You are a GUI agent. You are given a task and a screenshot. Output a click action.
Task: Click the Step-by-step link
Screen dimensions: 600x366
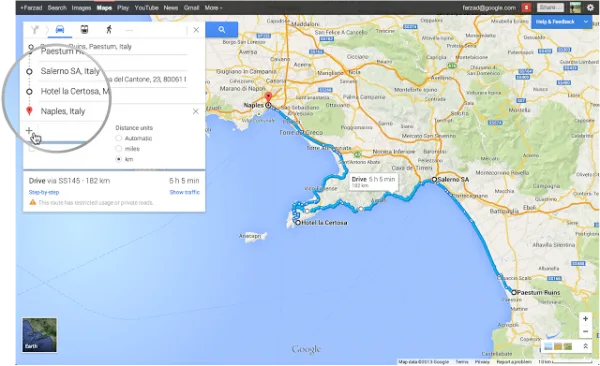pos(44,192)
